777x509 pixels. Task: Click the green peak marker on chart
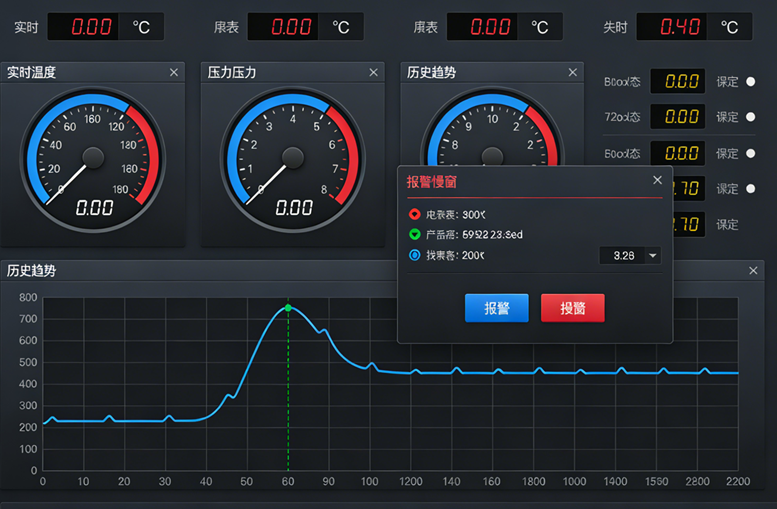tap(288, 308)
